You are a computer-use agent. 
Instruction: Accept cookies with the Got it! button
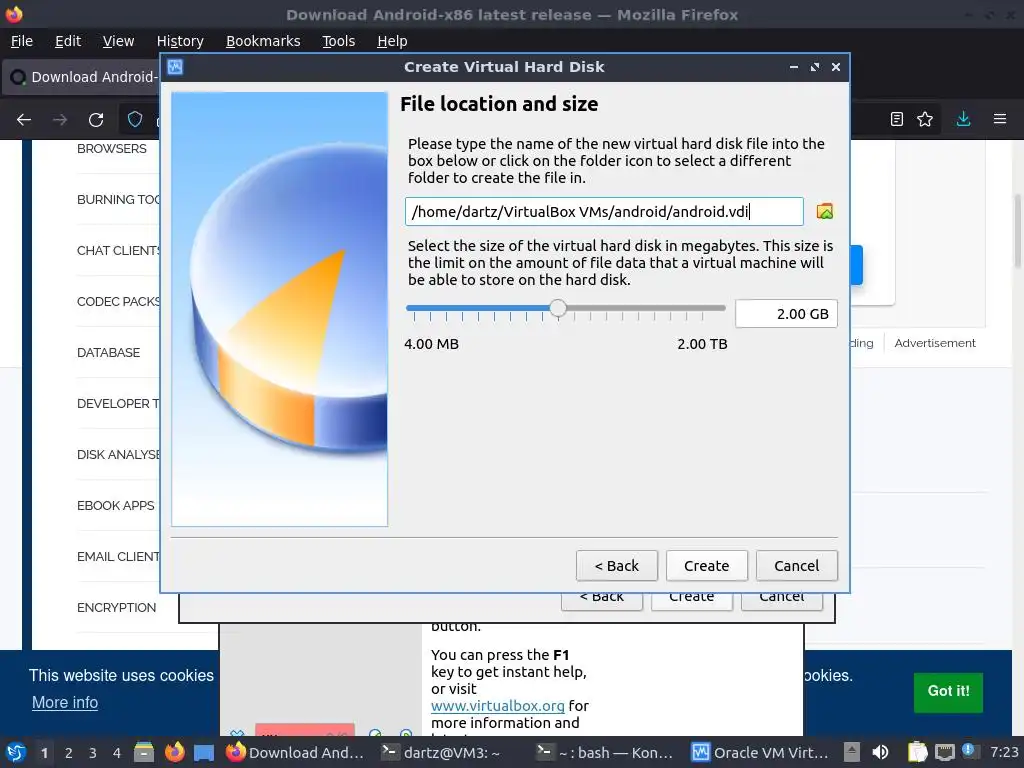click(948, 692)
